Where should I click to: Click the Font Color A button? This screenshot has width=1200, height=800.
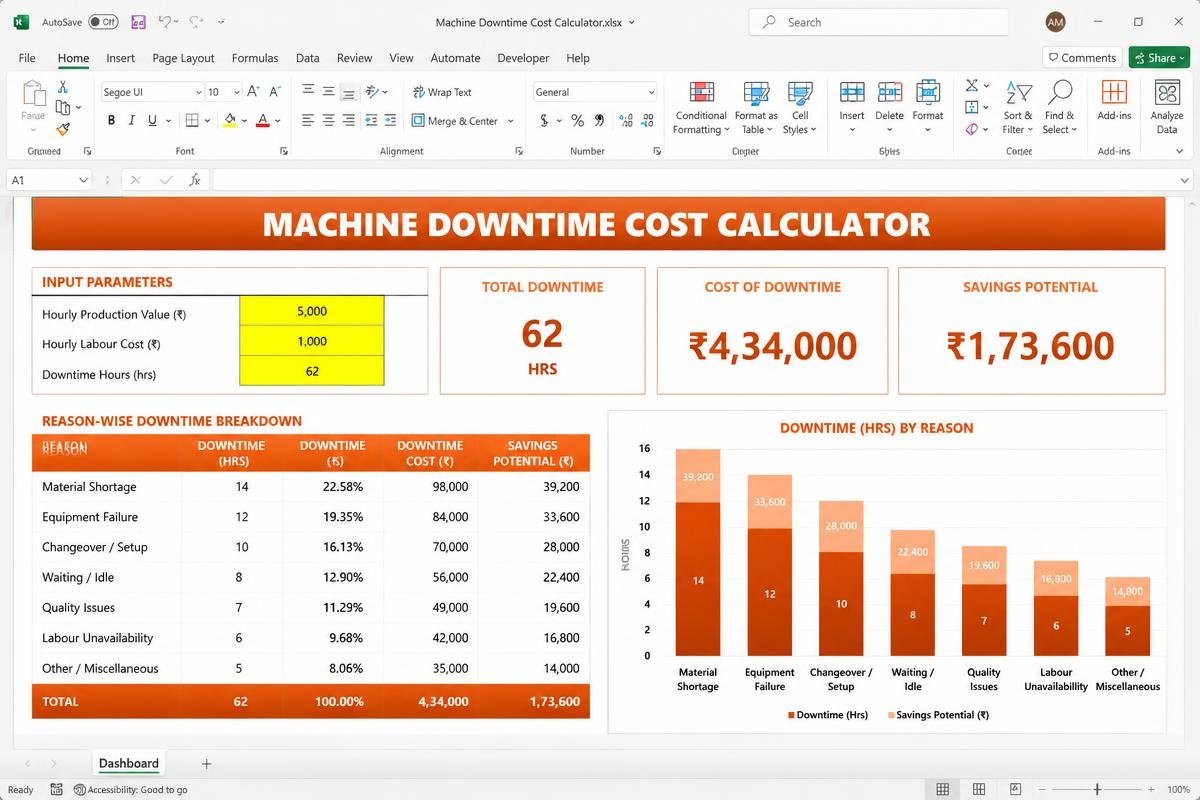262,120
